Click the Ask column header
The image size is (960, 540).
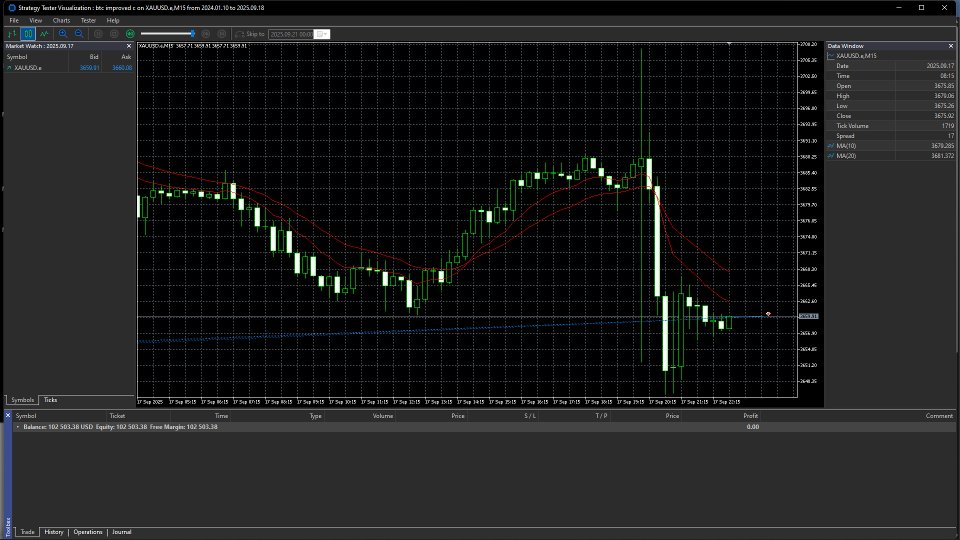pos(126,57)
